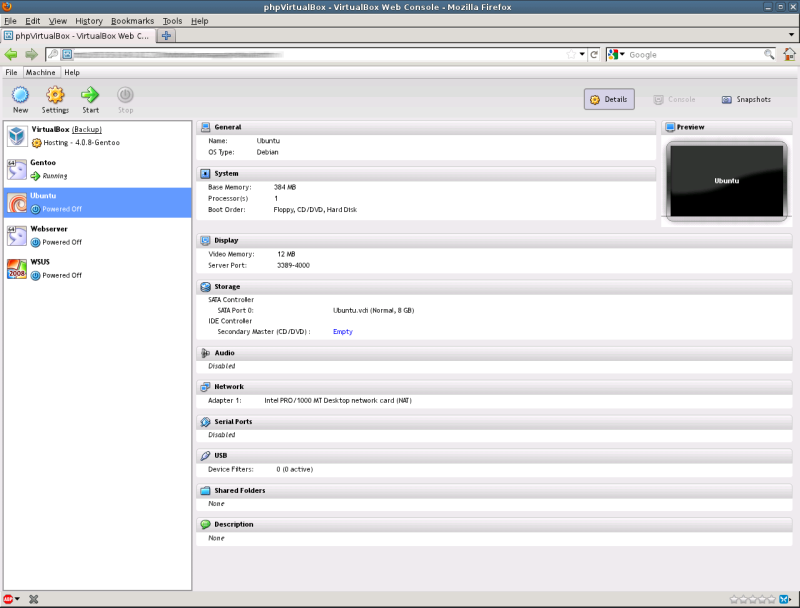The width and height of the screenshot is (800, 608).
Task: Open phpVirtualBox File menu
Action: tap(11, 72)
